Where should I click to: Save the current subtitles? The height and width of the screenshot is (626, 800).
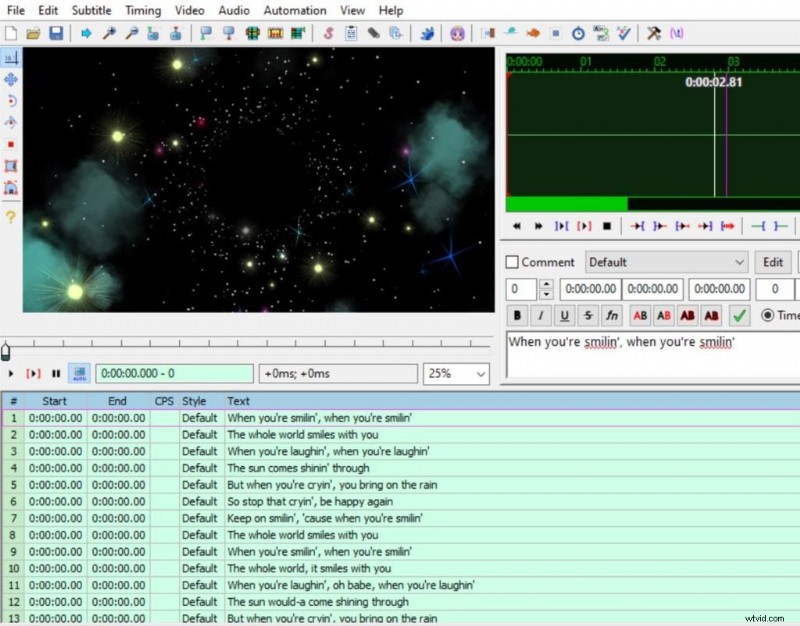pyautogui.click(x=54, y=33)
